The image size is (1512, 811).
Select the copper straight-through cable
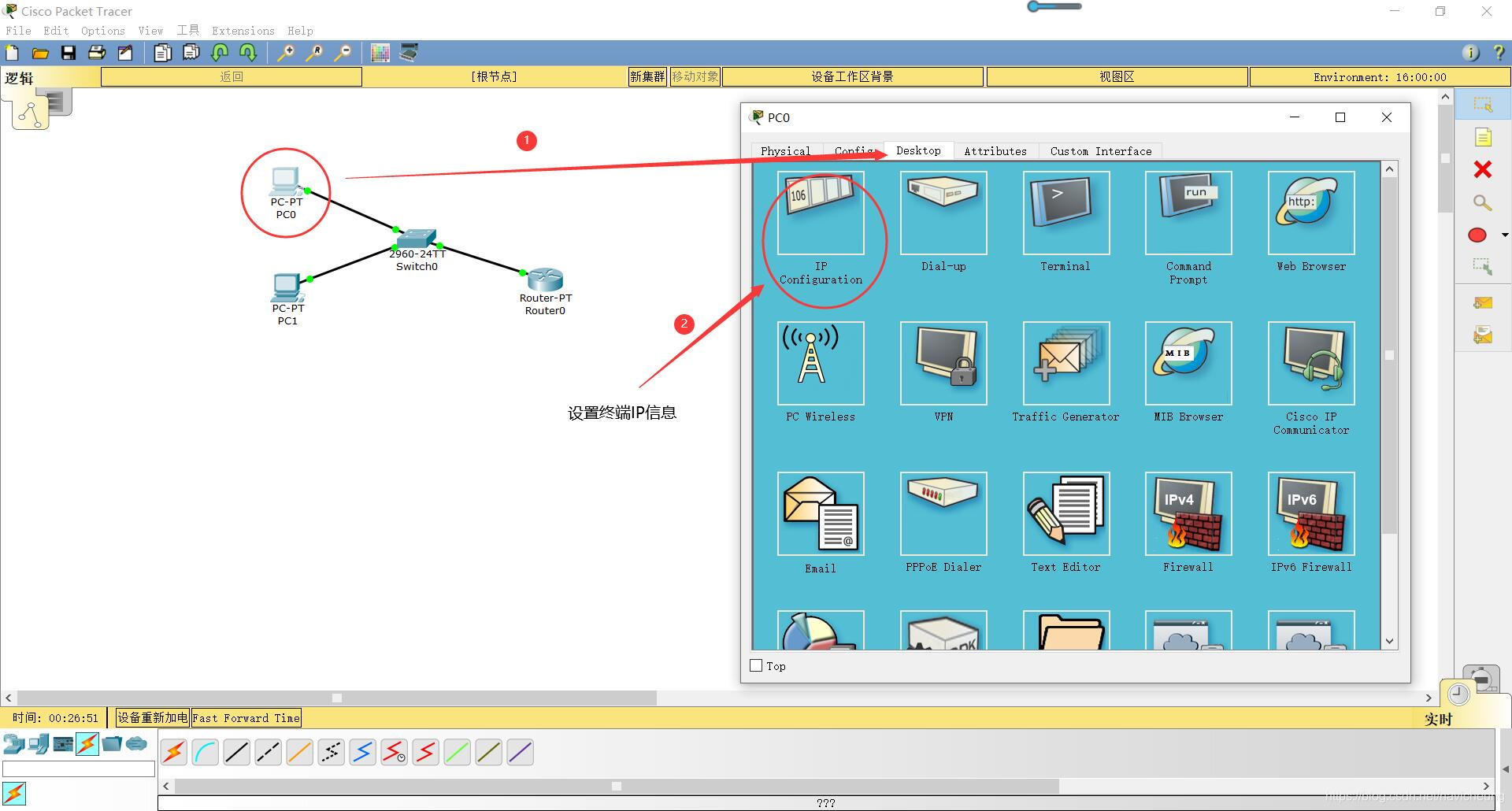pos(237,753)
